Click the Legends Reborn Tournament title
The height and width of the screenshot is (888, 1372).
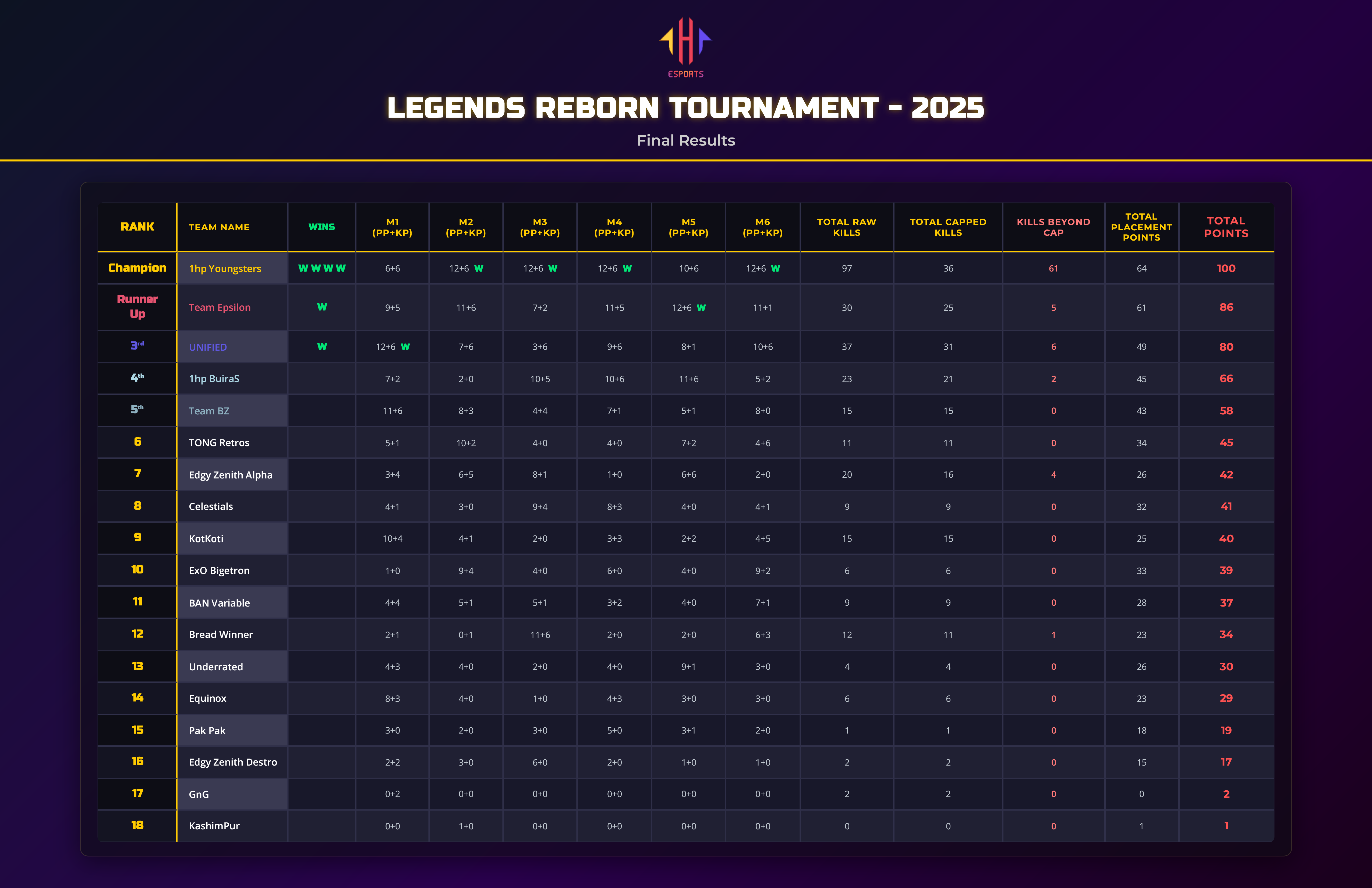pyautogui.click(x=685, y=108)
